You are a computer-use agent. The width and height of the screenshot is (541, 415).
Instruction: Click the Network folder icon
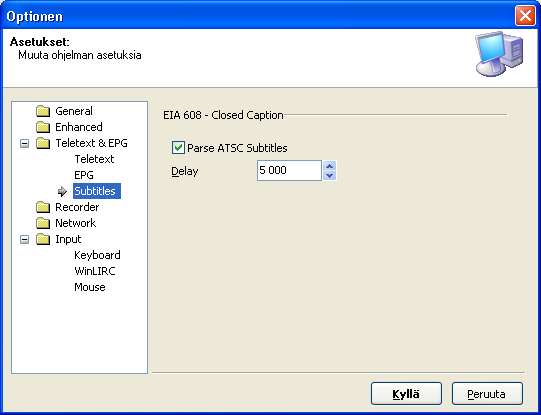pyautogui.click(x=43, y=223)
